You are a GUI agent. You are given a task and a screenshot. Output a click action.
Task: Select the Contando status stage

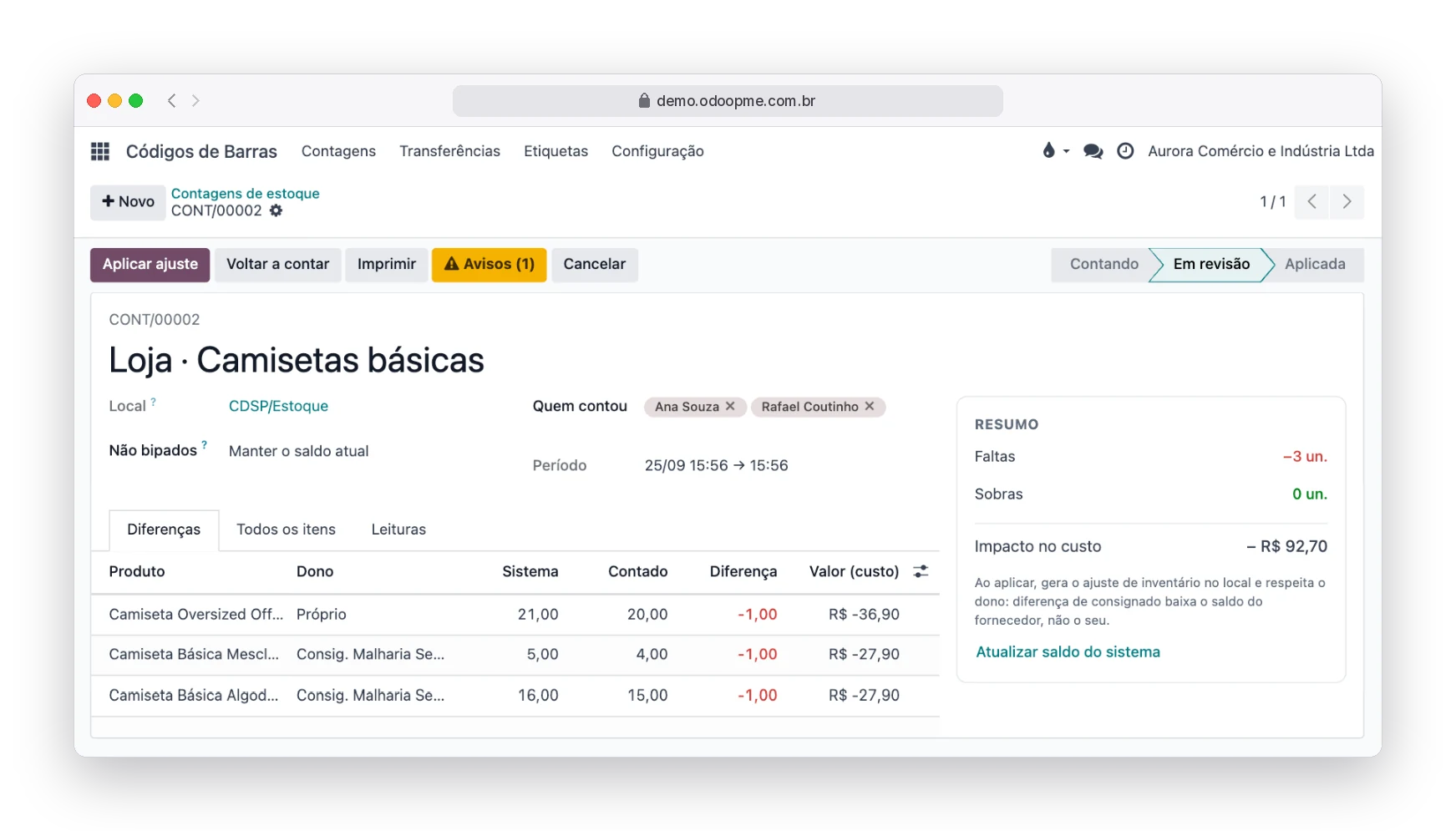(x=1103, y=265)
